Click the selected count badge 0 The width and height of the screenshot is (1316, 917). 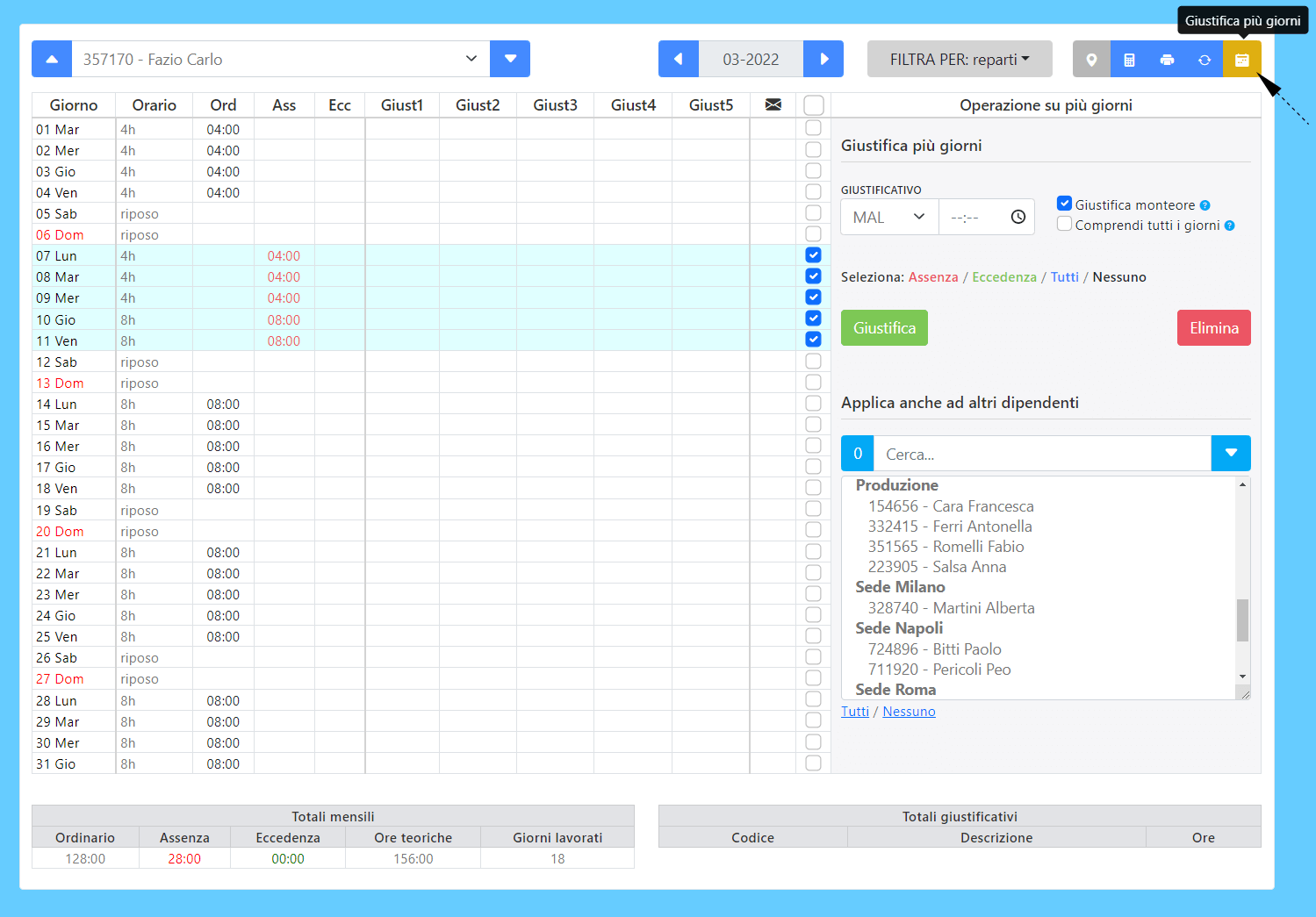tap(858, 454)
